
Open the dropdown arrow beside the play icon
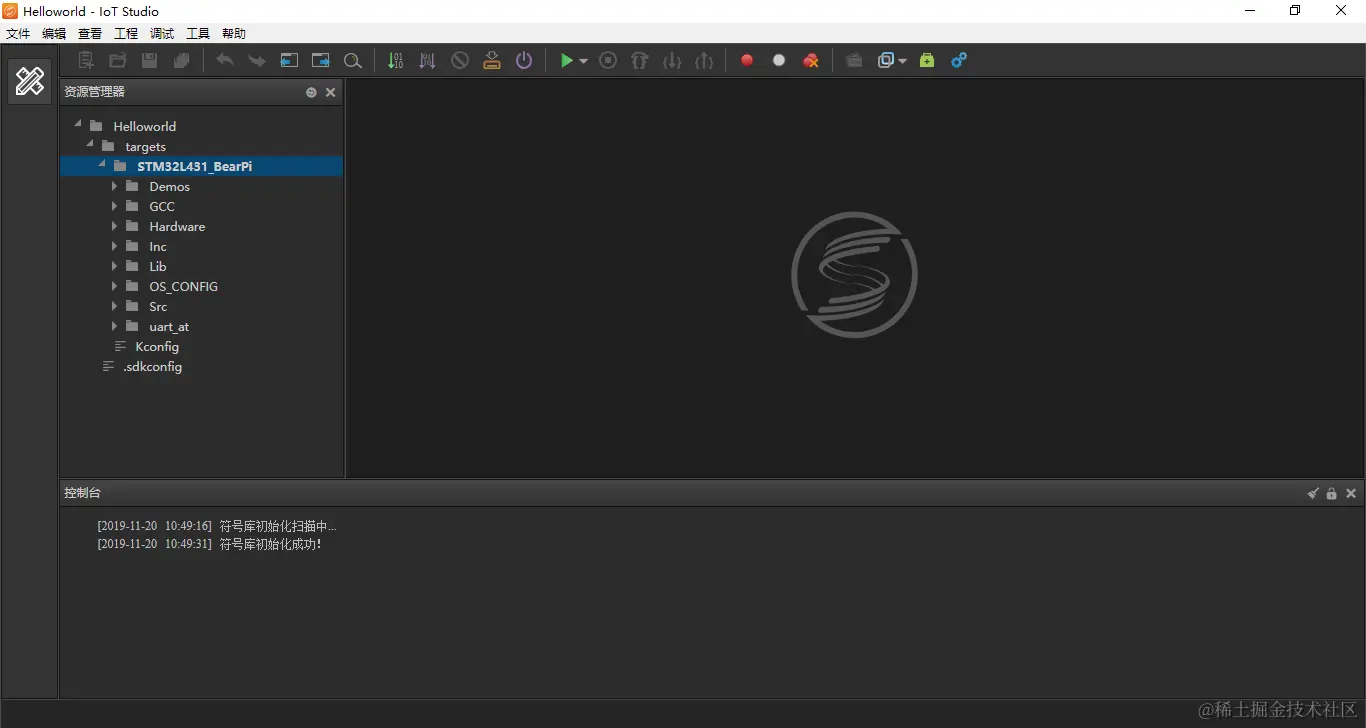583,61
